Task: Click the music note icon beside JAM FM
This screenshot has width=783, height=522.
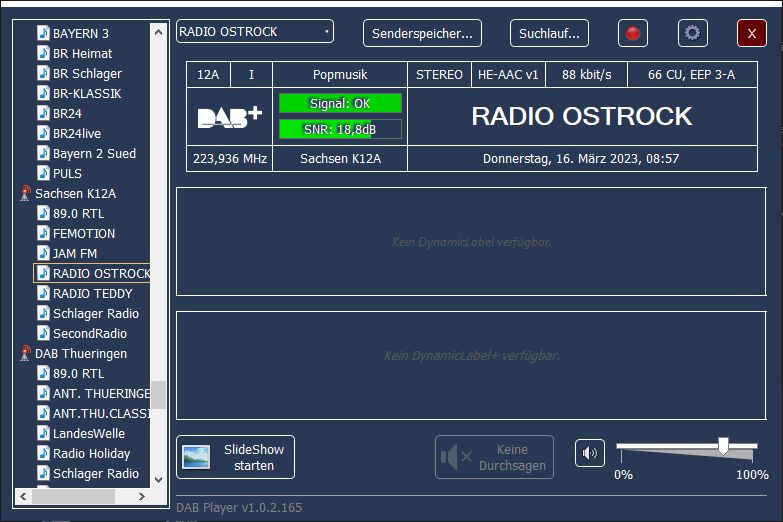Action: pyautogui.click(x=43, y=253)
